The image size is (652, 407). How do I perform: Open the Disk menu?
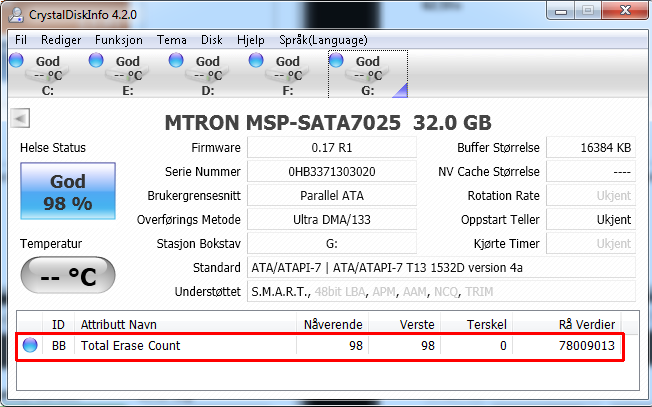[212, 40]
